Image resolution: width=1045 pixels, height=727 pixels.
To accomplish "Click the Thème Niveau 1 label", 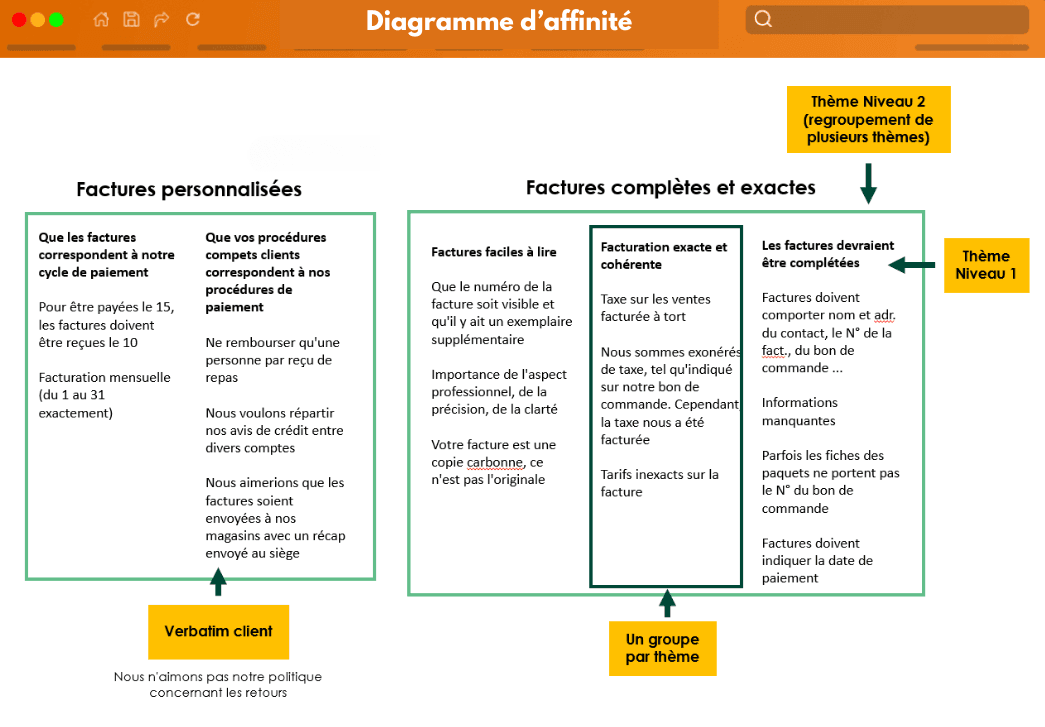I will point(986,265).
